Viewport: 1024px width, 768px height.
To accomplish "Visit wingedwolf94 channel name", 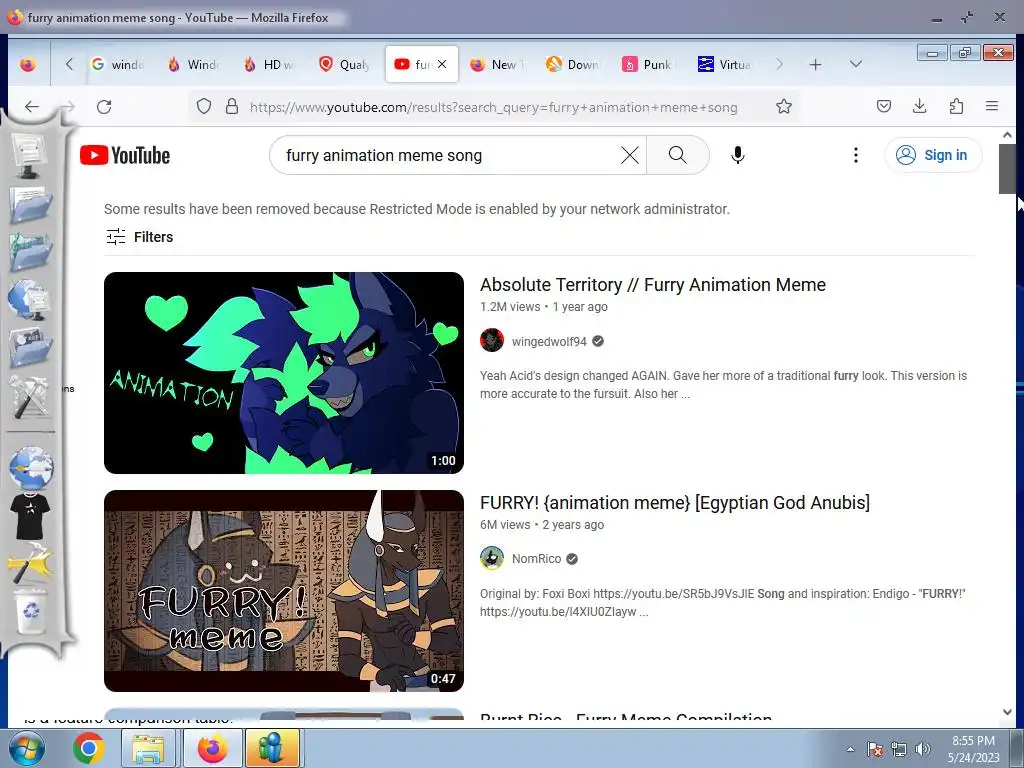I will point(549,341).
